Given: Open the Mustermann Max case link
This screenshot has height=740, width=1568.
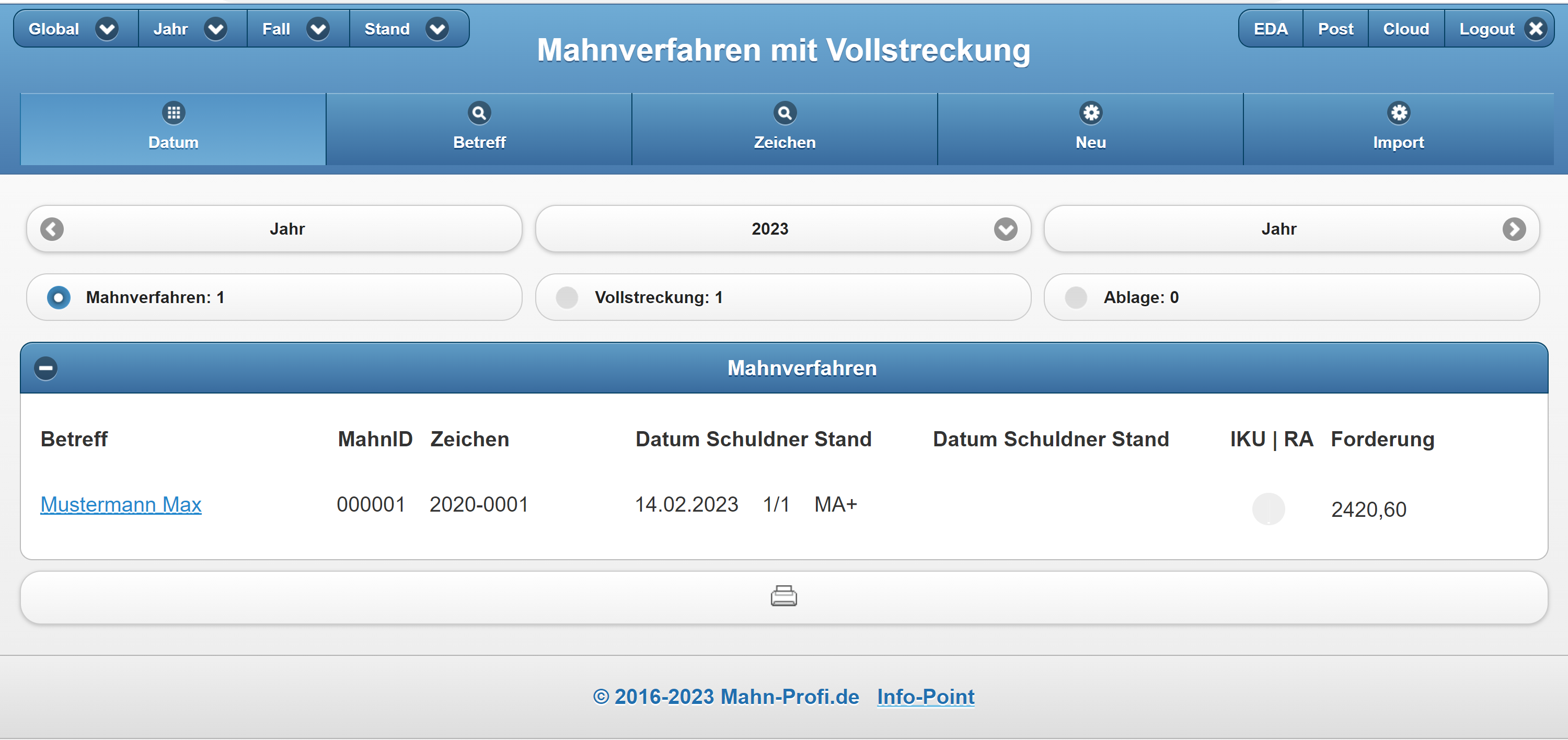Looking at the screenshot, I should click(121, 504).
